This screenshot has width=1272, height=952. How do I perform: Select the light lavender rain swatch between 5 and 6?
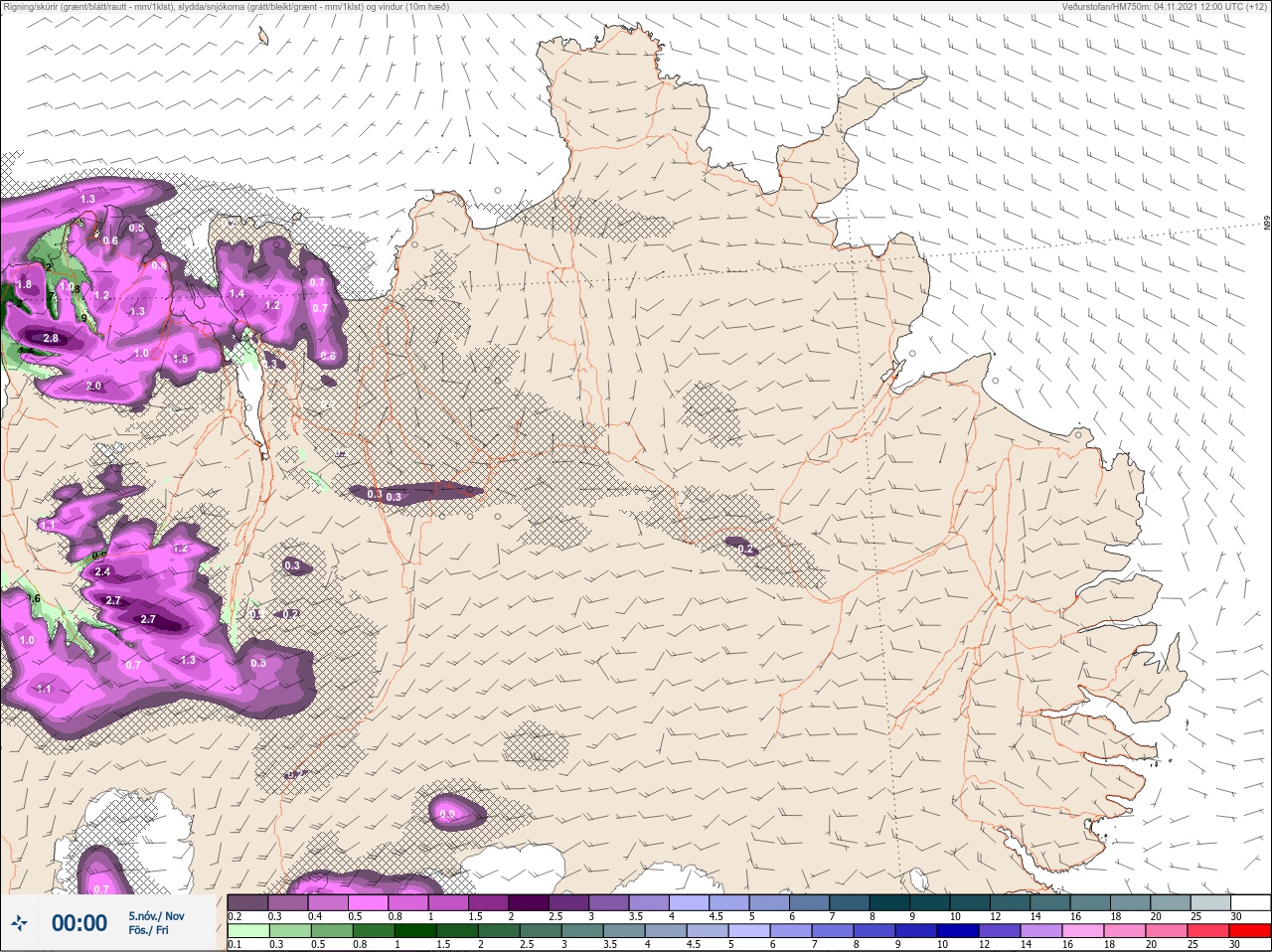click(x=749, y=931)
